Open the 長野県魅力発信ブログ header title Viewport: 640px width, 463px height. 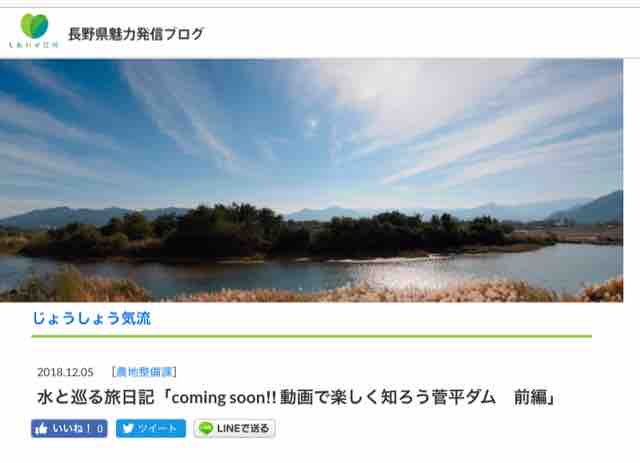(x=136, y=34)
